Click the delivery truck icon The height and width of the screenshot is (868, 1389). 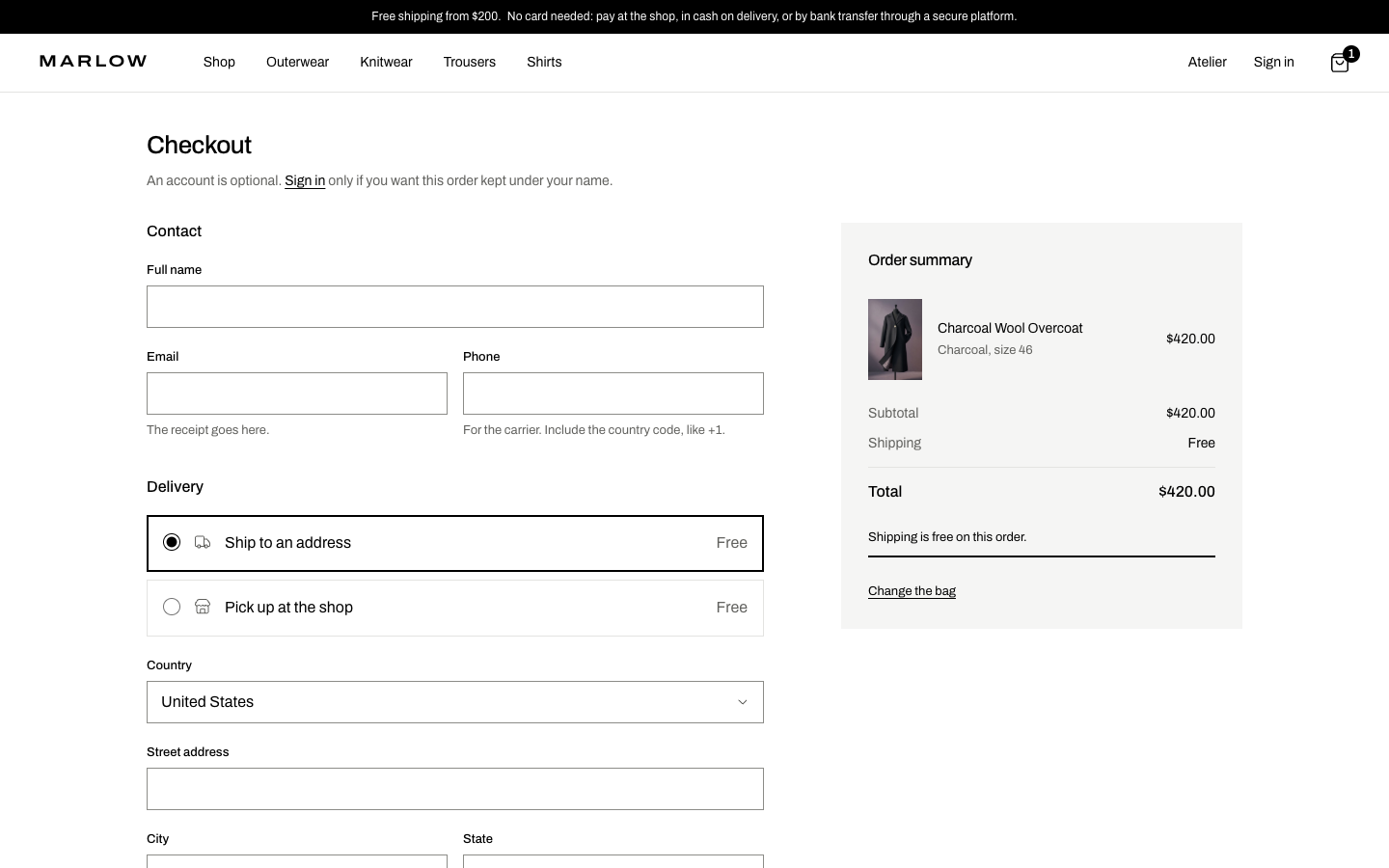point(203,543)
